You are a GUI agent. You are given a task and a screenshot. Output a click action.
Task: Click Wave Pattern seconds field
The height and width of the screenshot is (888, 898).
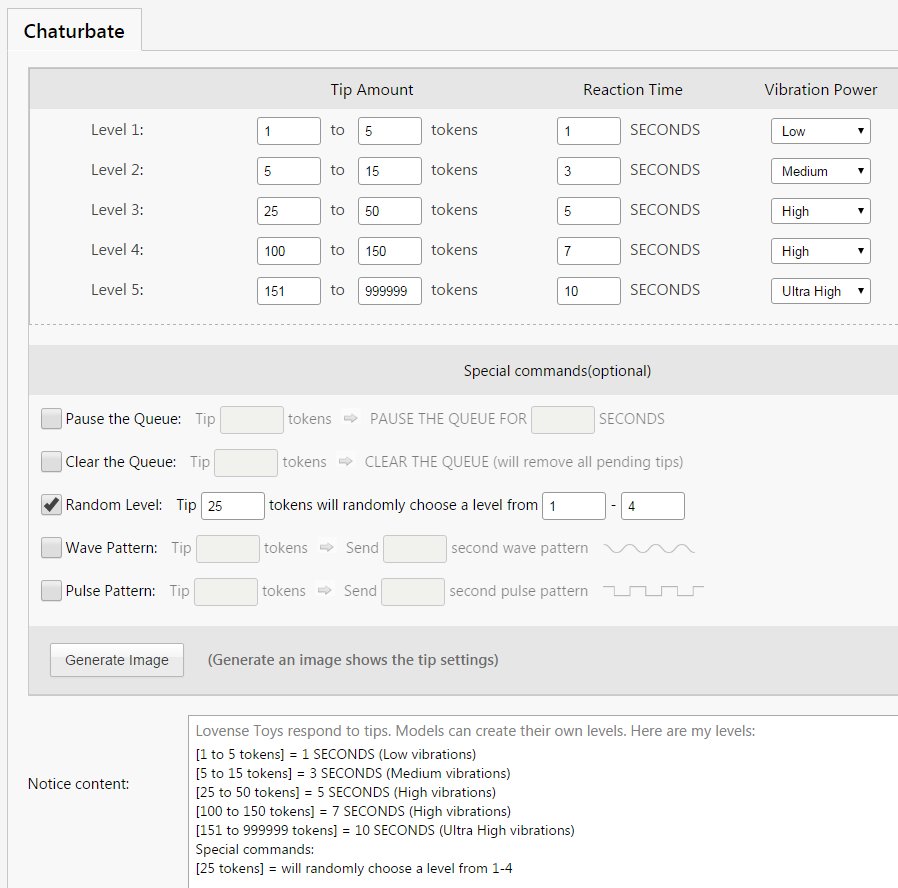415,548
